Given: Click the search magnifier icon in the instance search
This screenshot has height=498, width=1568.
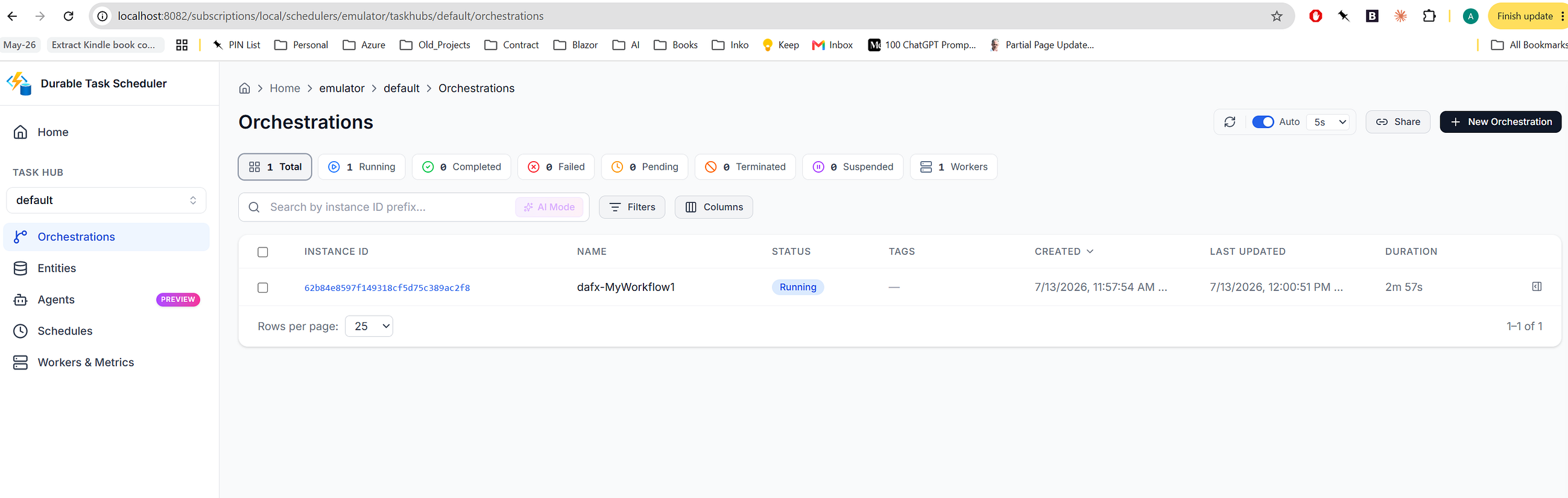Looking at the screenshot, I should [x=254, y=207].
